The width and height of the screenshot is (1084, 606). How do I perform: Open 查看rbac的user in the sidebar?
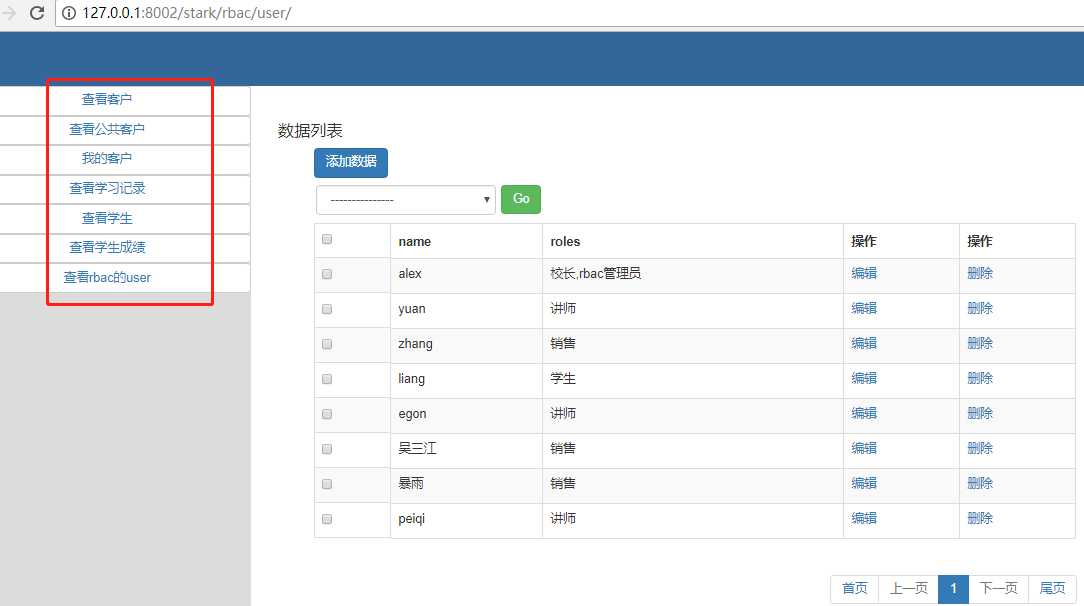106,277
